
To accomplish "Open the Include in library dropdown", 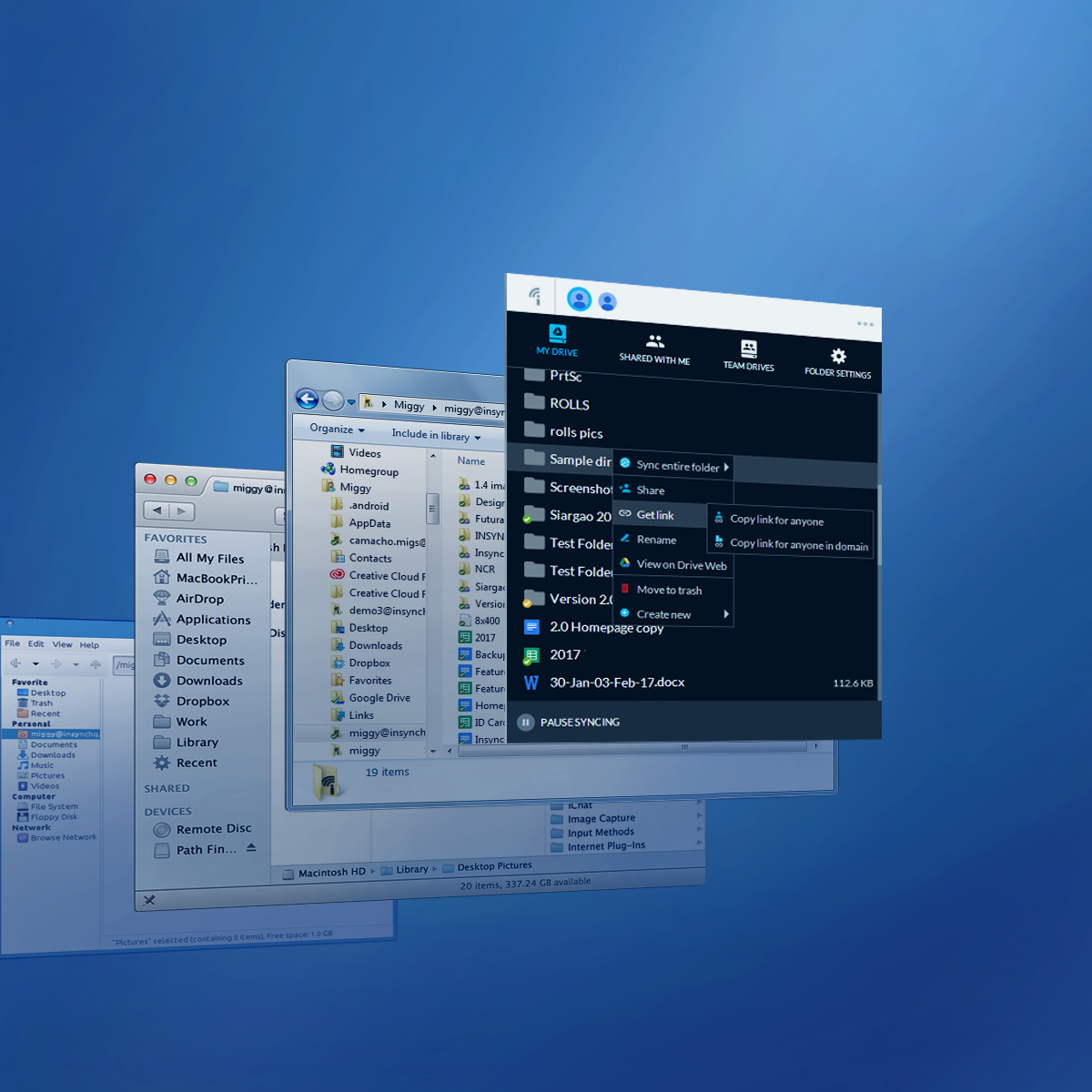I will click(436, 435).
